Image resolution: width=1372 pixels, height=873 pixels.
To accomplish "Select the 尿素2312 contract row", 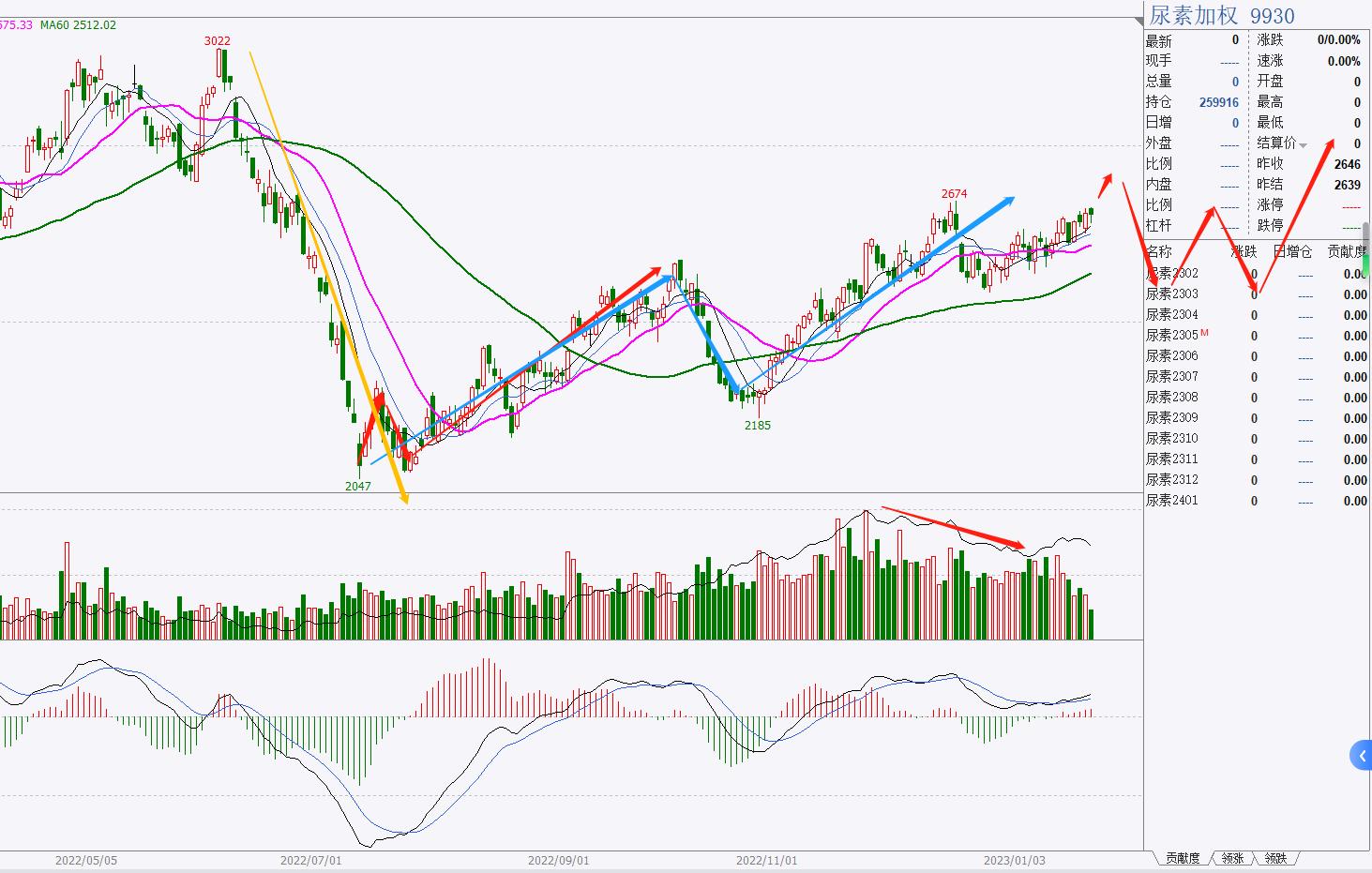I will pyautogui.click(x=1171, y=480).
